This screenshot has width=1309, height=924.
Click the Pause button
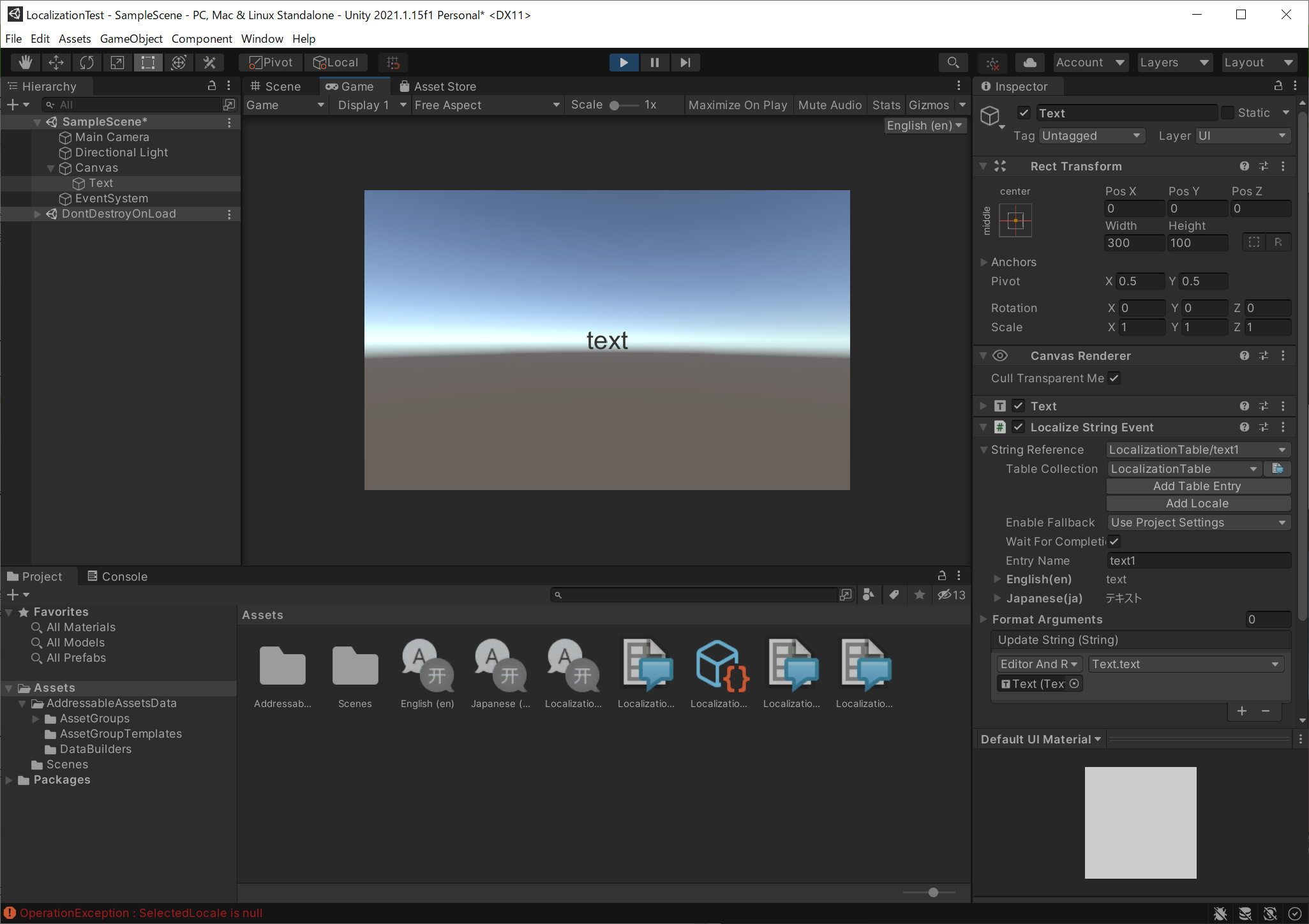pos(654,62)
